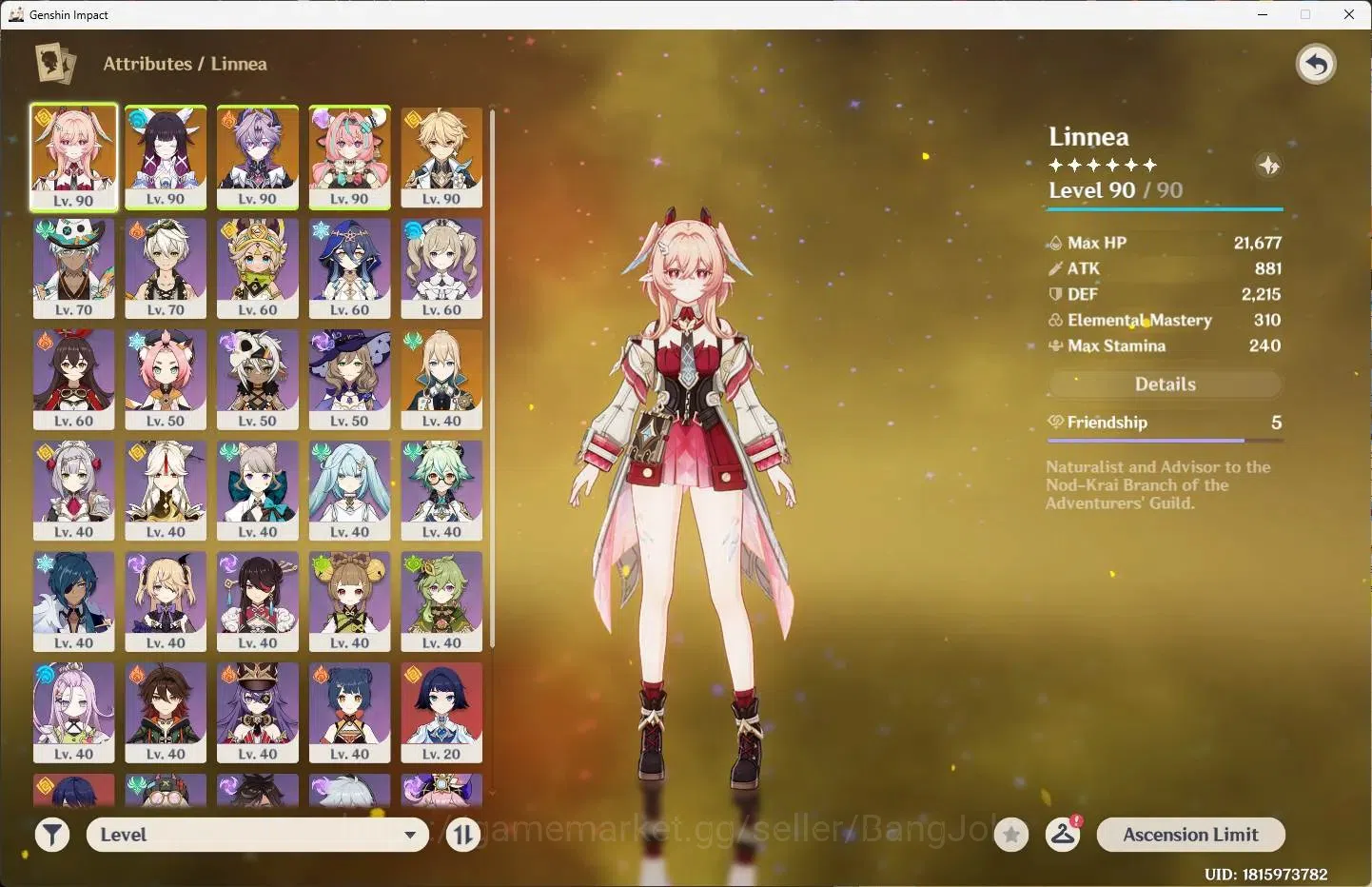Click the Elemental Mastery 310 stat
Image resolution: width=1372 pixels, height=887 pixels.
[1165, 320]
